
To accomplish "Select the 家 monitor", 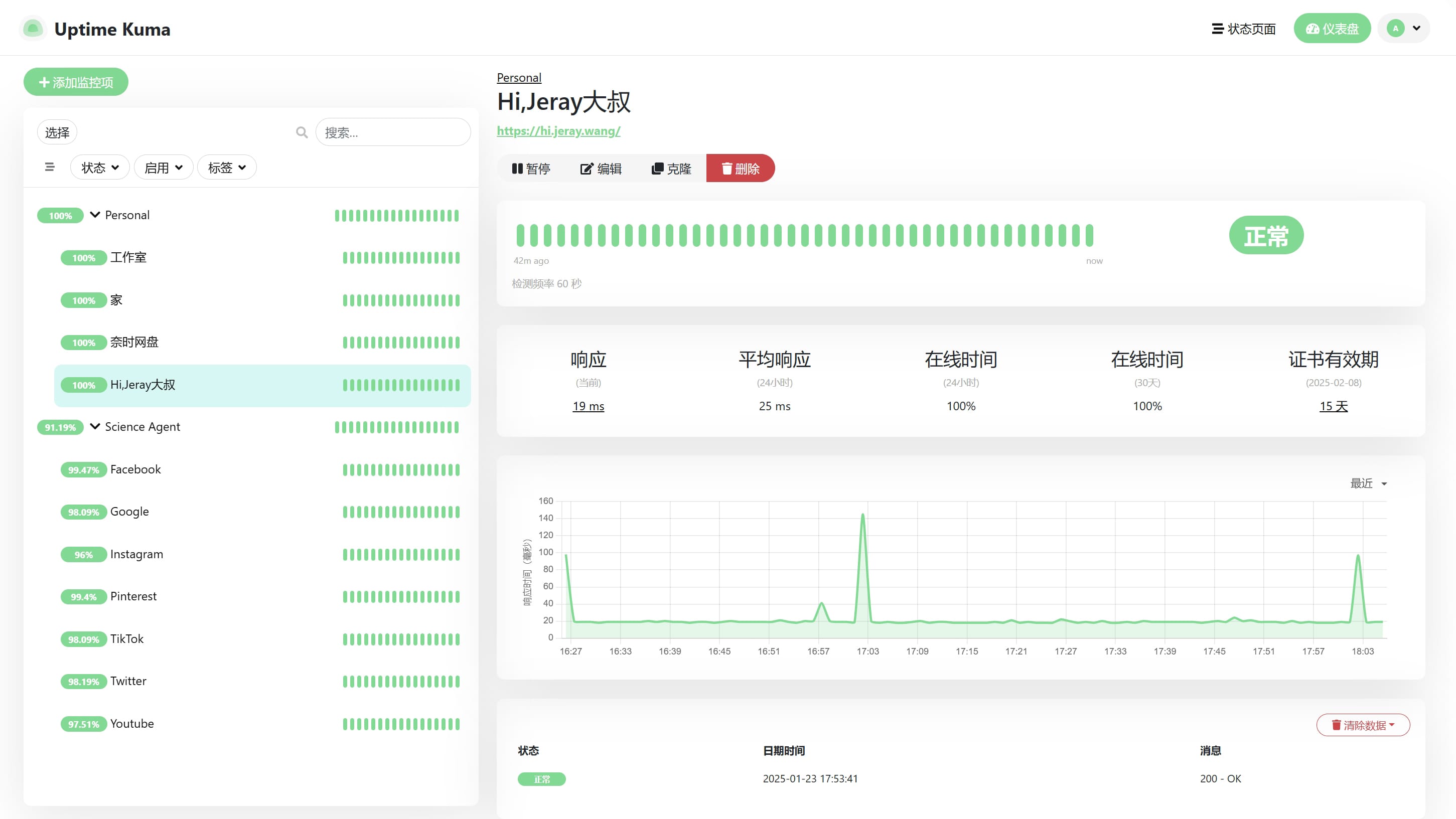I will pyautogui.click(x=262, y=300).
